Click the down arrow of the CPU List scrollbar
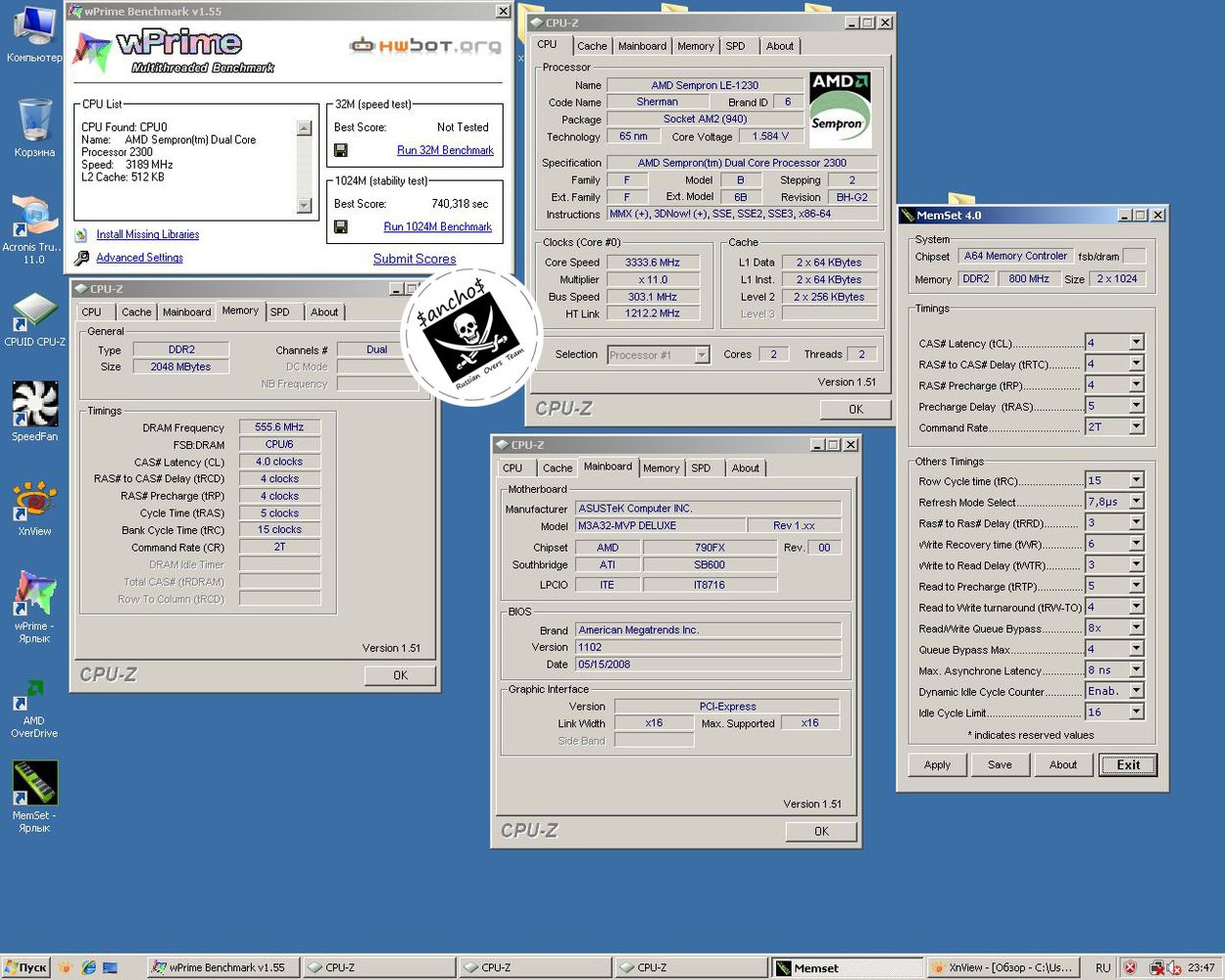The height and width of the screenshot is (980, 1225). 304,206
